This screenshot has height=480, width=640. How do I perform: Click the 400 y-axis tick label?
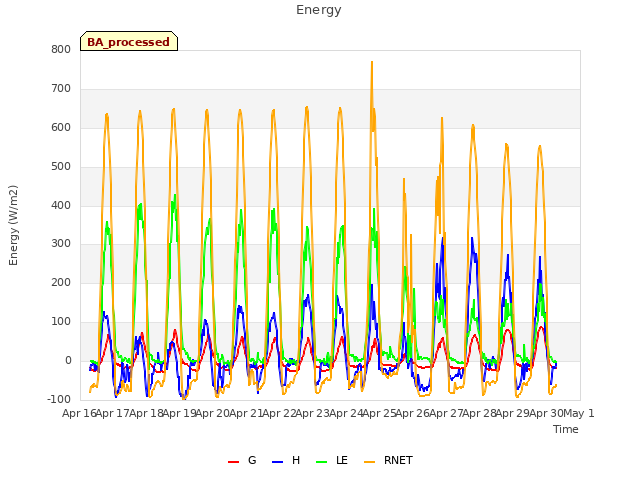point(61,205)
